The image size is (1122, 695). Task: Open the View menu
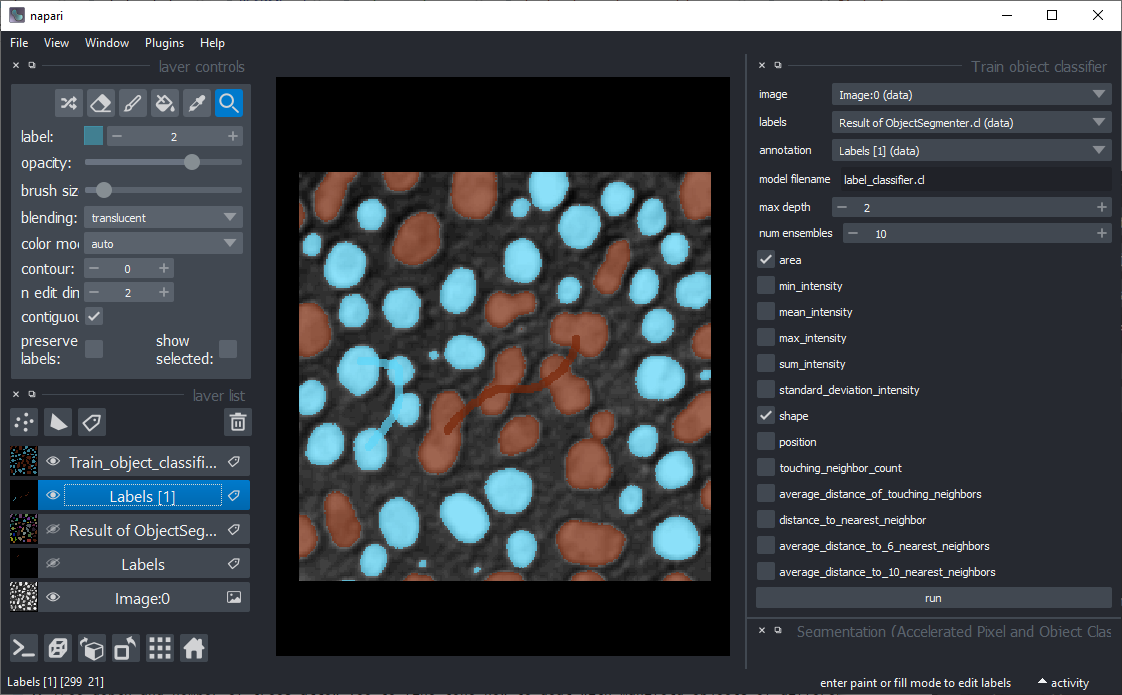56,43
